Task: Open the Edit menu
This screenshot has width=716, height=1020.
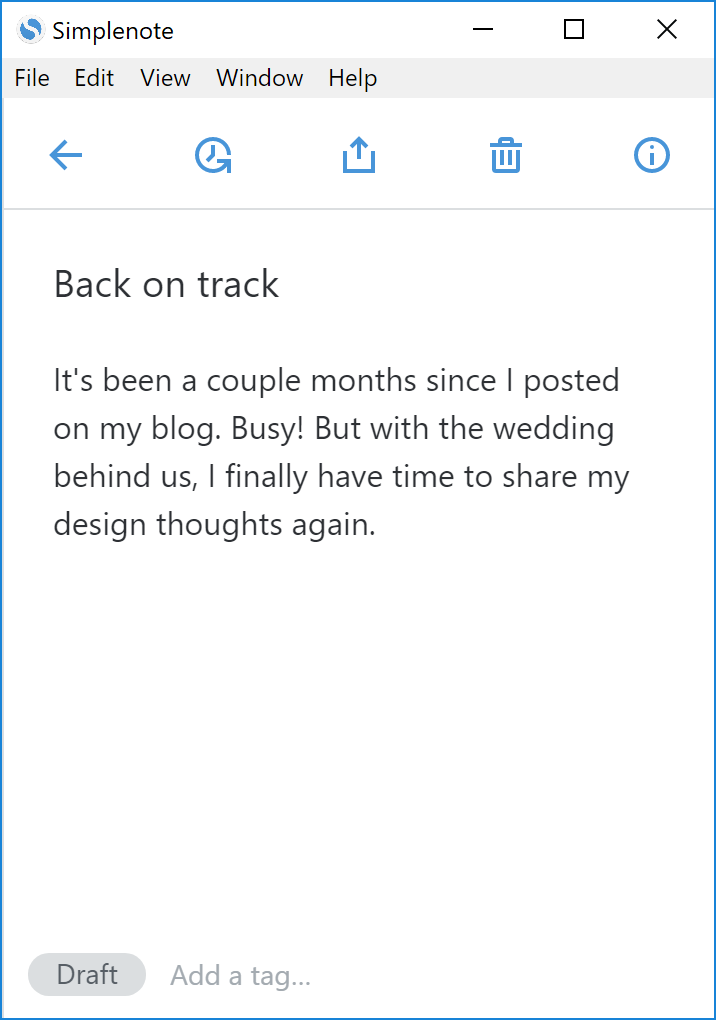Action: pos(94,78)
